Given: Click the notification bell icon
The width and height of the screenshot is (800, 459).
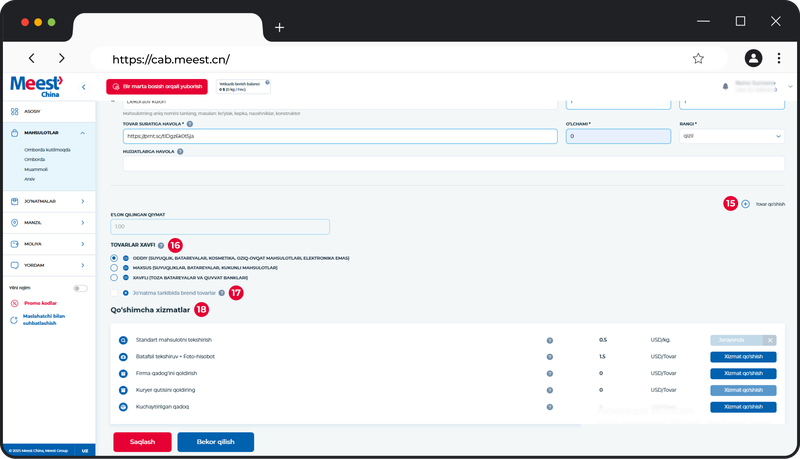Looking at the screenshot, I should point(725,87).
